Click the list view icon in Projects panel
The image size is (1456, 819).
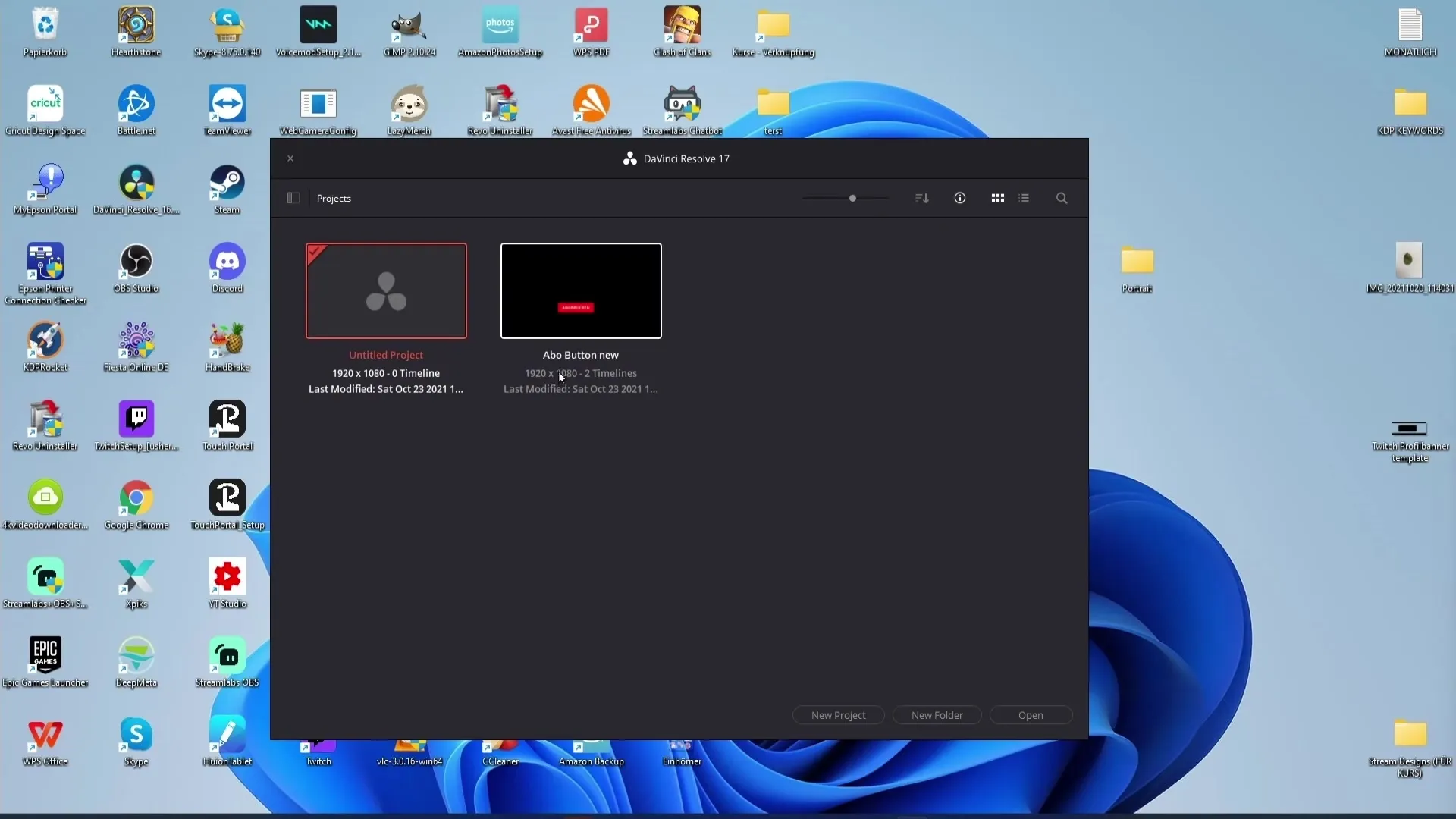1024,198
